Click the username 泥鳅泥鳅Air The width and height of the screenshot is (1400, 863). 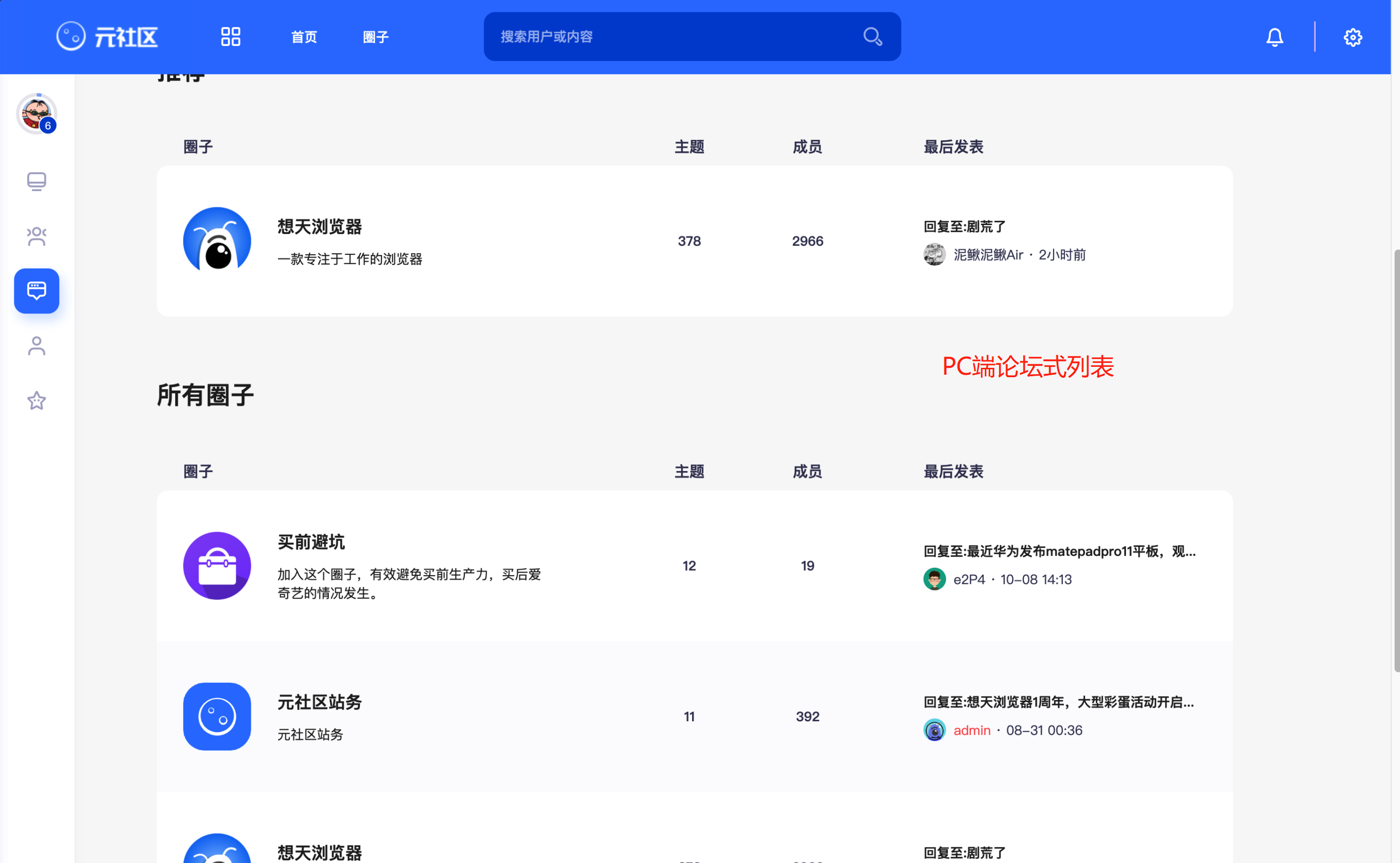tap(988, 255)
